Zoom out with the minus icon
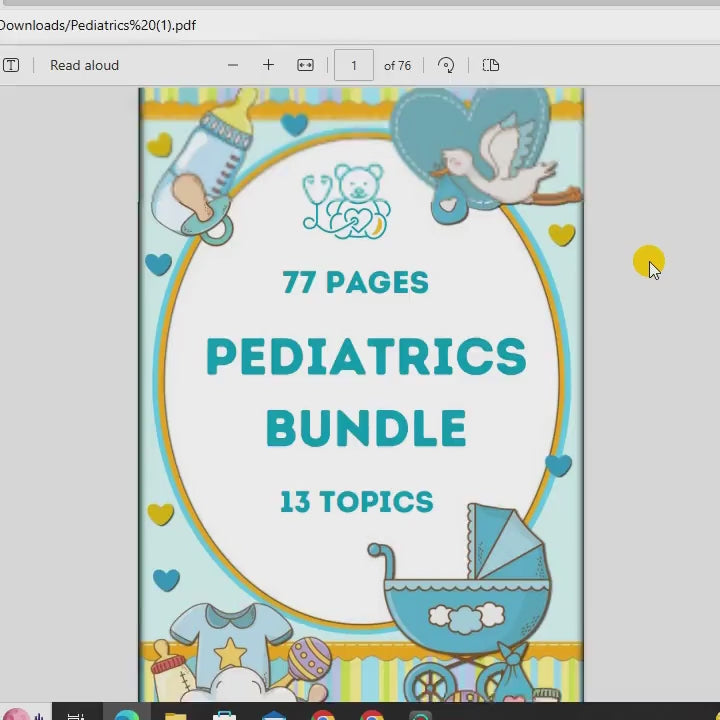Viewport: 720px width, 720px height. 233,65
